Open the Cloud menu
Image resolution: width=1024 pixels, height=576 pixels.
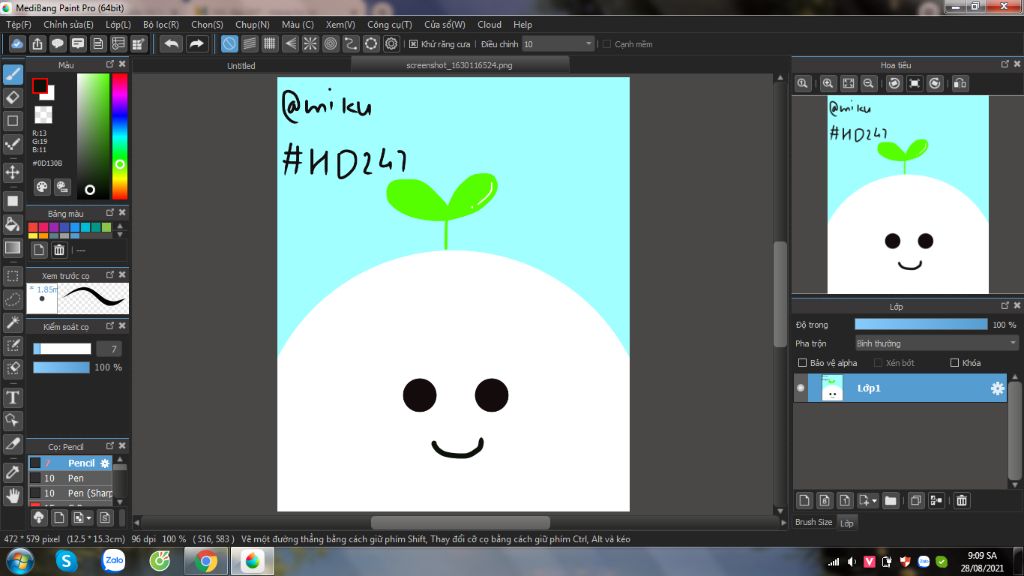[489, 24]
